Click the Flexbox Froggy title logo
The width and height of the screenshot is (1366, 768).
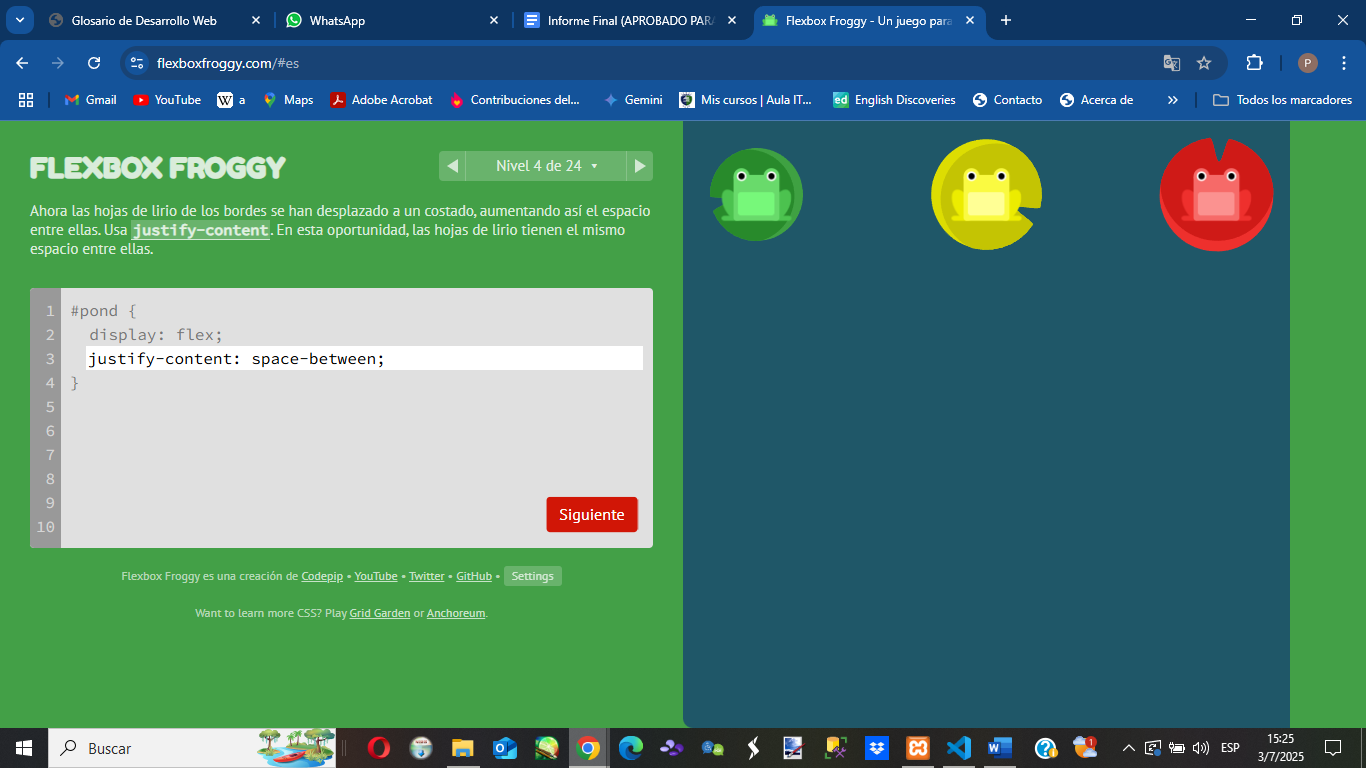[x=158, y=167]
